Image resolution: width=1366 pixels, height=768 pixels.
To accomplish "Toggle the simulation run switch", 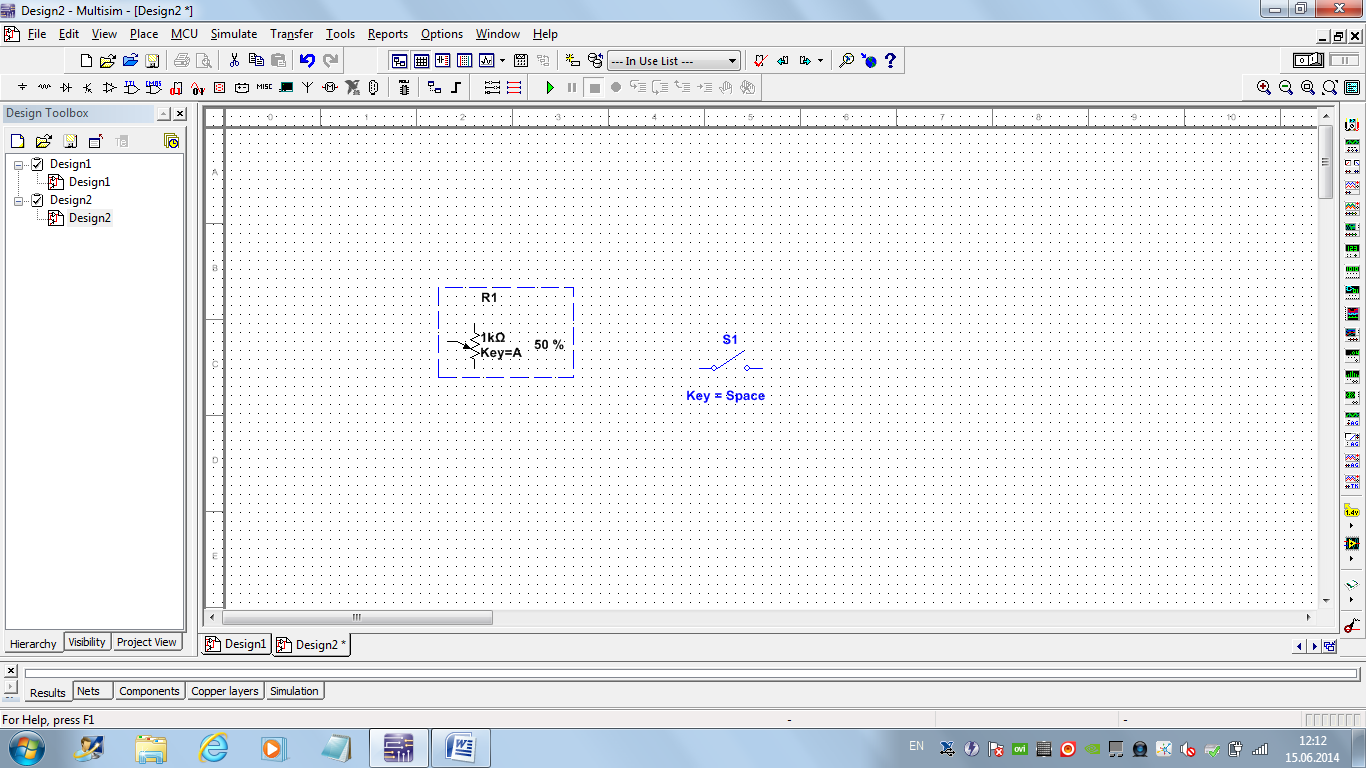I will [1309, 61].
